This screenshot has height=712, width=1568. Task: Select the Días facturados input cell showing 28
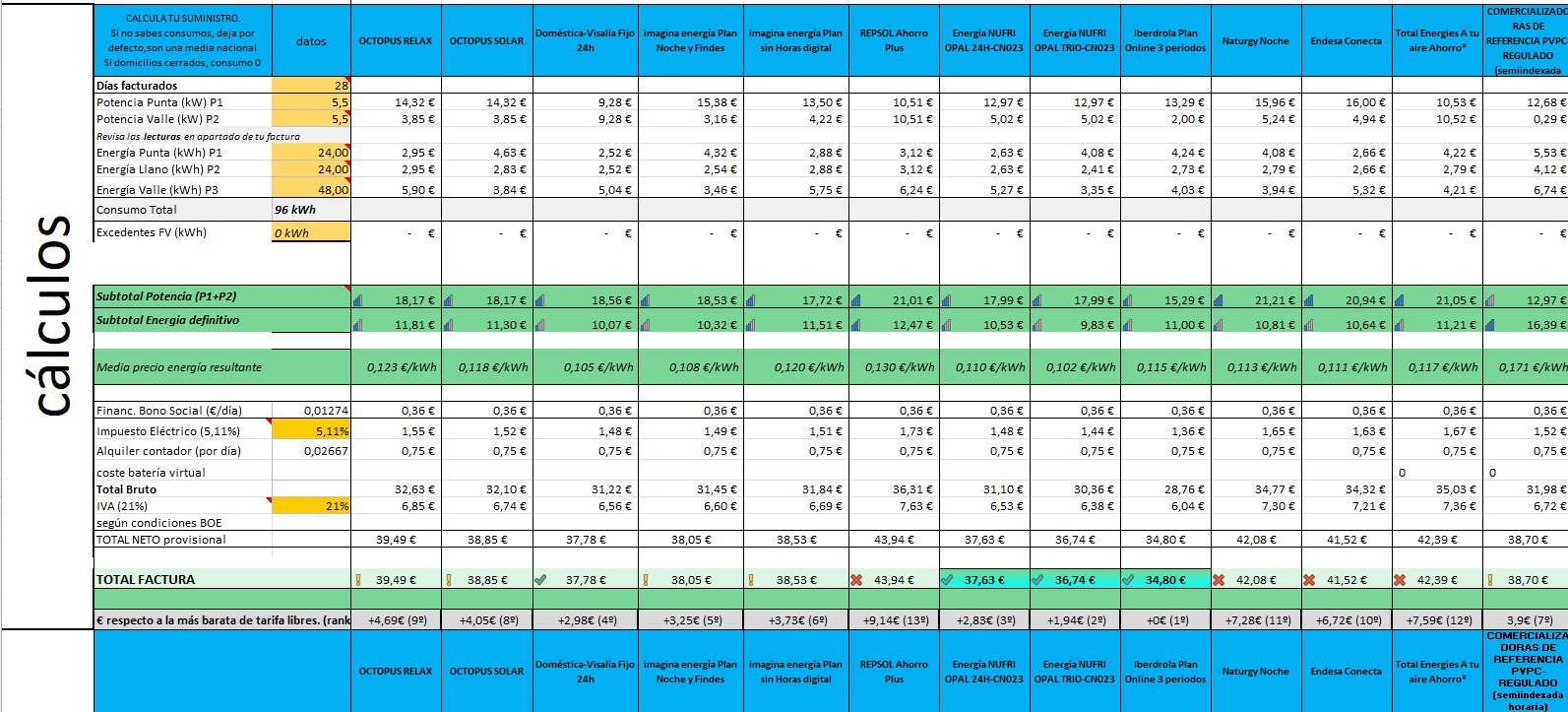point(311,86)
